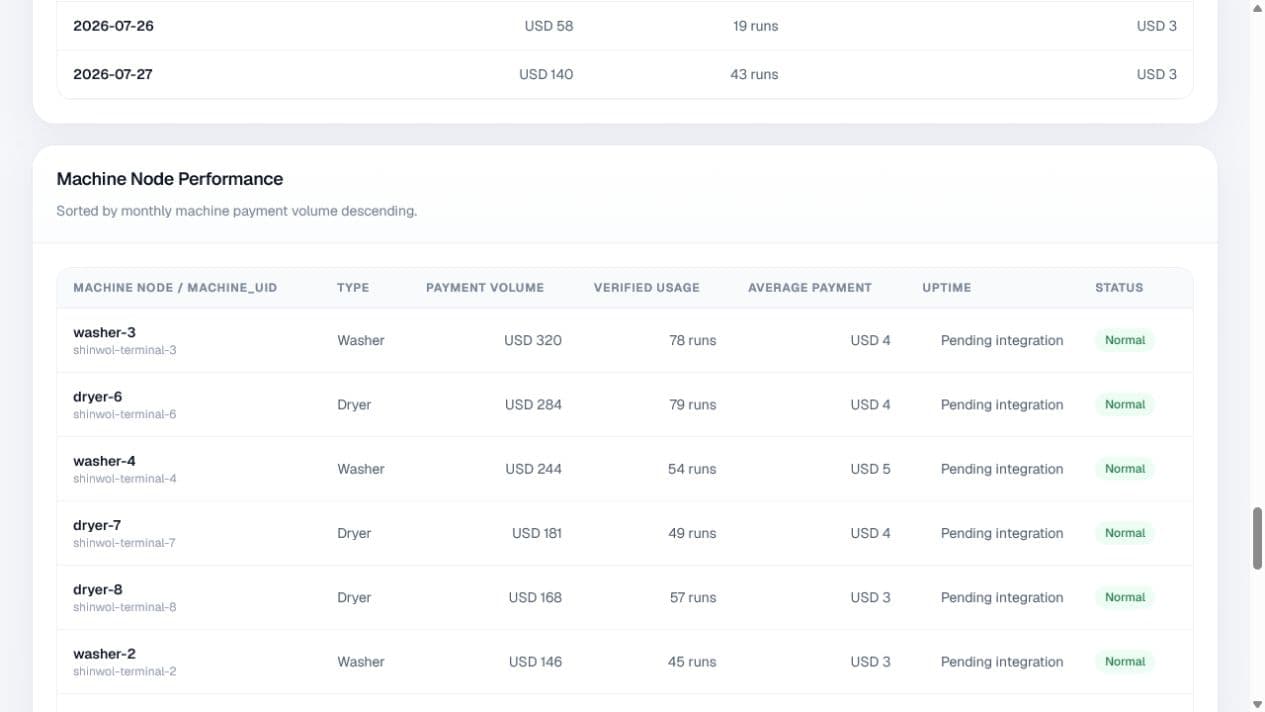This screenshot has width=1265, height=712.
Task: Select the dryer-6 node name
Action: [97, 396]
